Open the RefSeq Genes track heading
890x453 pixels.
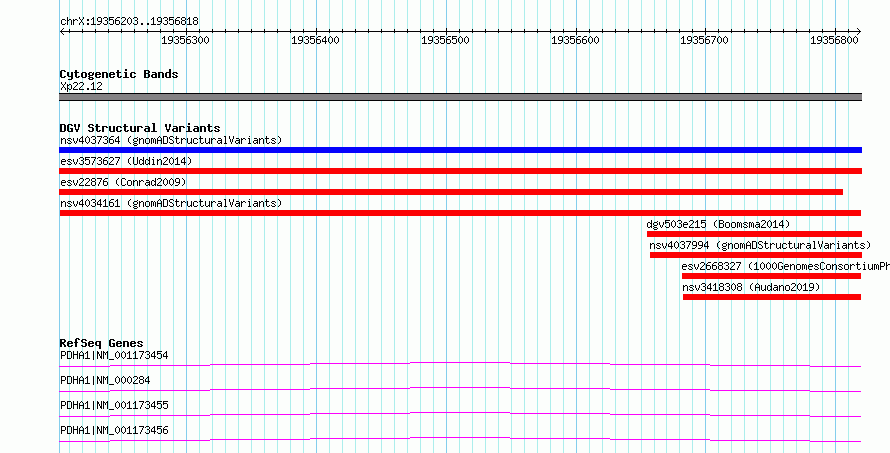[x=102, y=343]
